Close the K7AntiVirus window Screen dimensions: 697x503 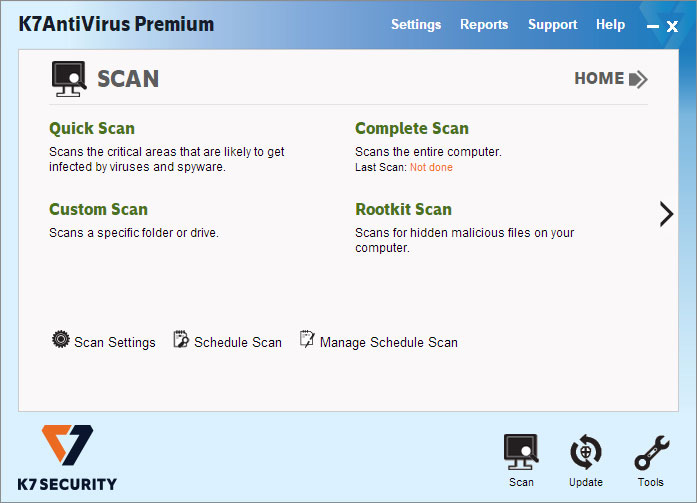672,27
